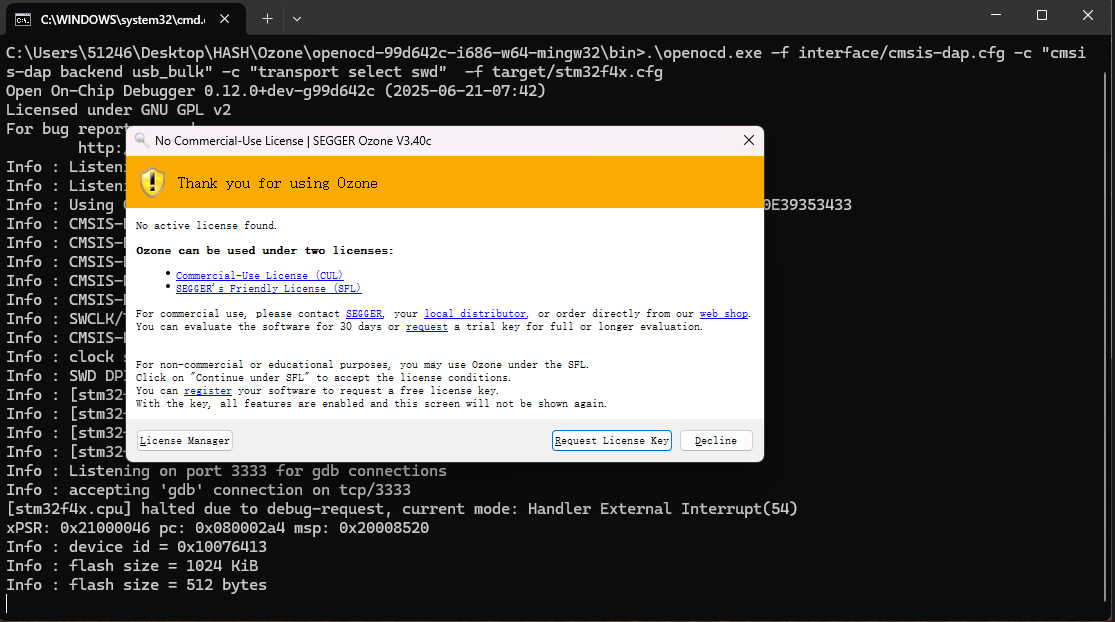Minimize the terminal window
The height and width of the screenshot is (622, 1115).
tap(995, 16)
